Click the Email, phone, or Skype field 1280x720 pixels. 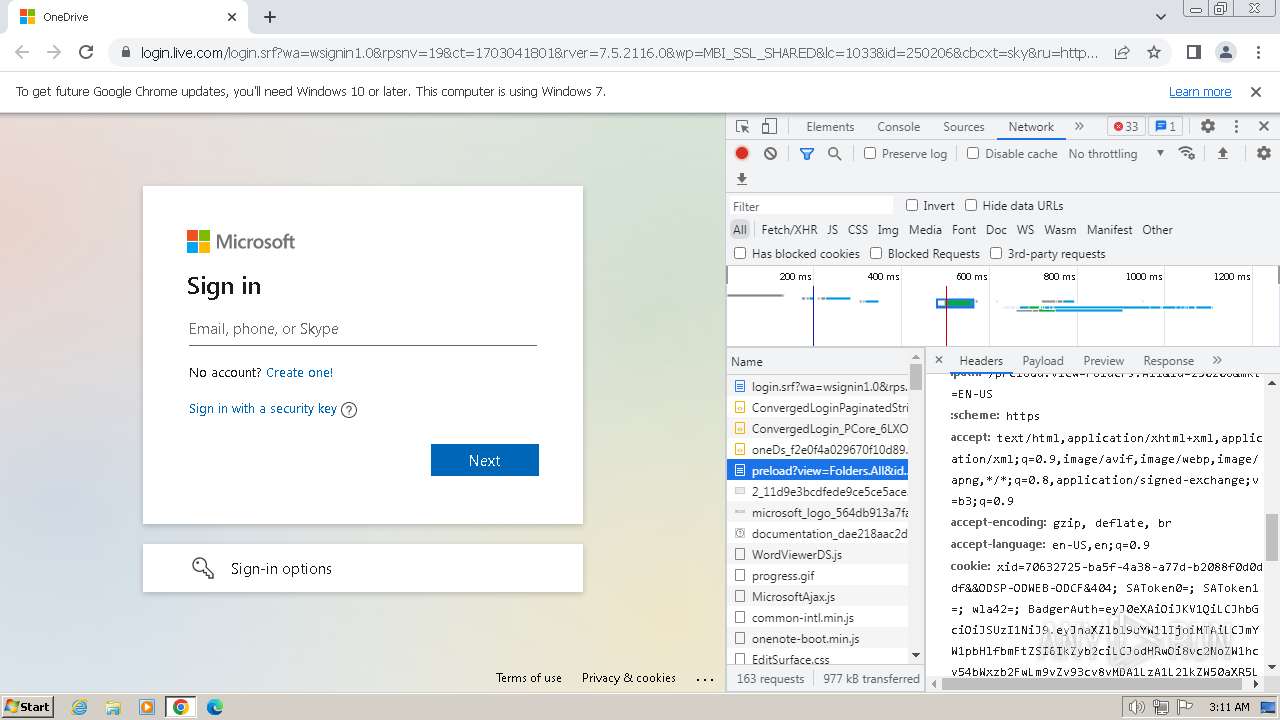[x=363, y=329]
